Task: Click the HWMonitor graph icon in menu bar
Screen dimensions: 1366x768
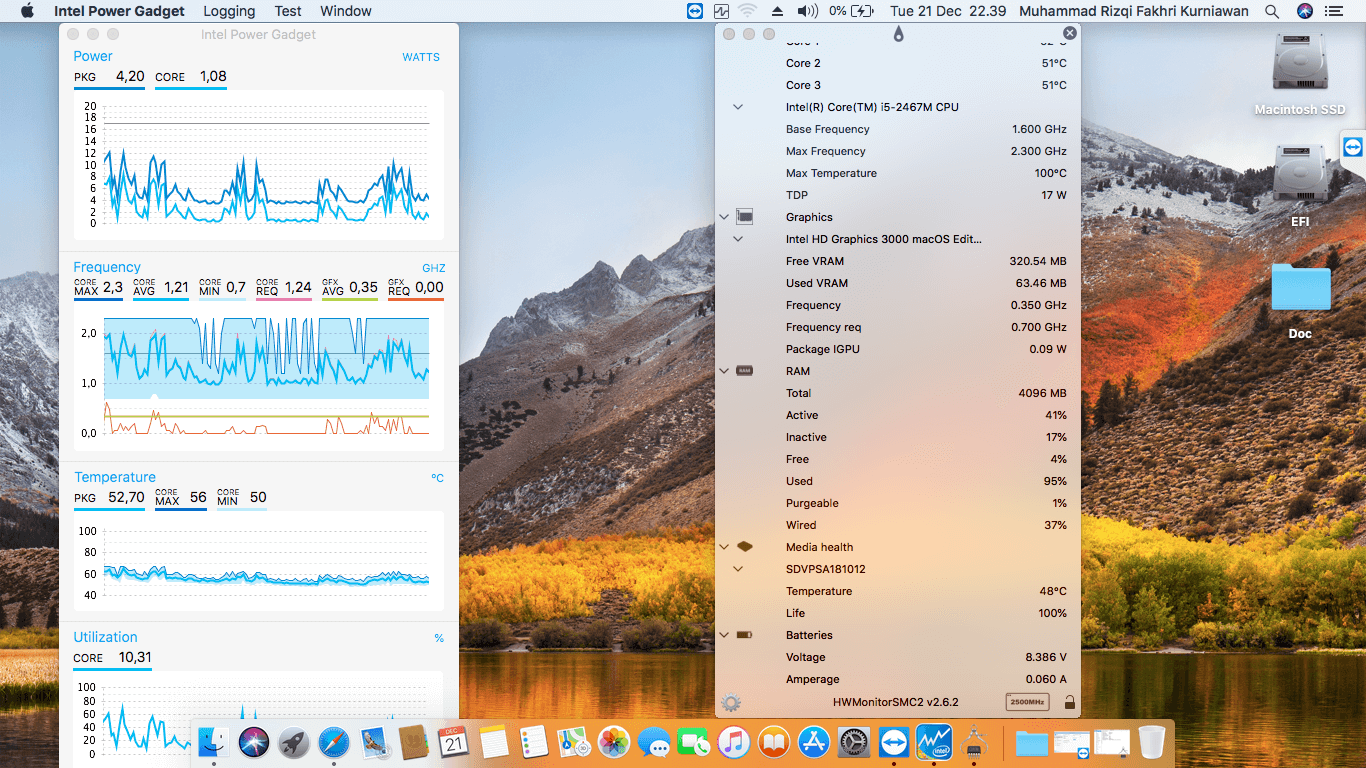Action: coord(722,11)
